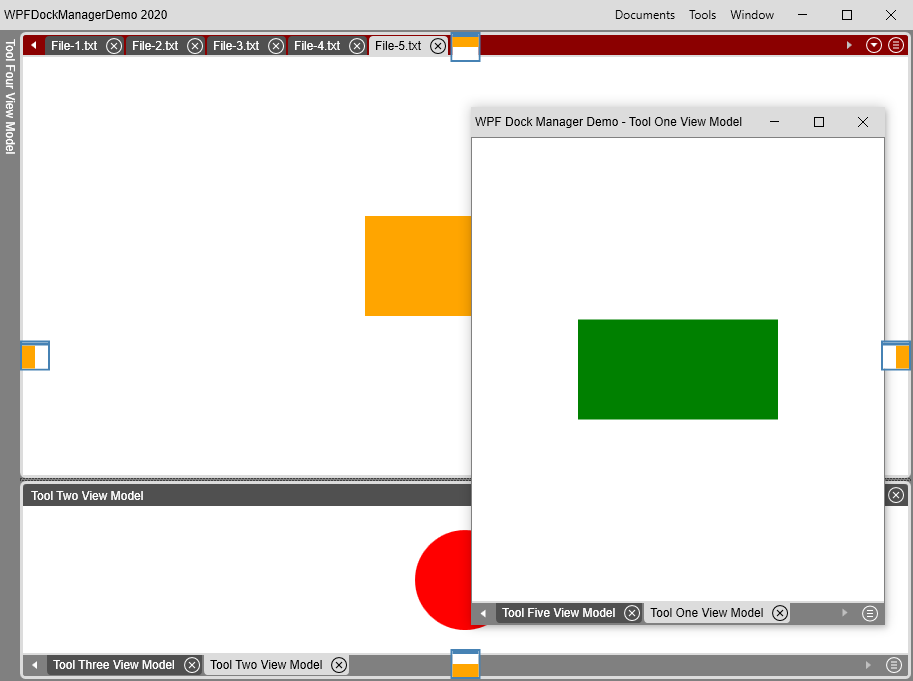Click the floating window title bar text
This screenshot has height=681, width=913.
pyautogui.click(x=608, y=122)
